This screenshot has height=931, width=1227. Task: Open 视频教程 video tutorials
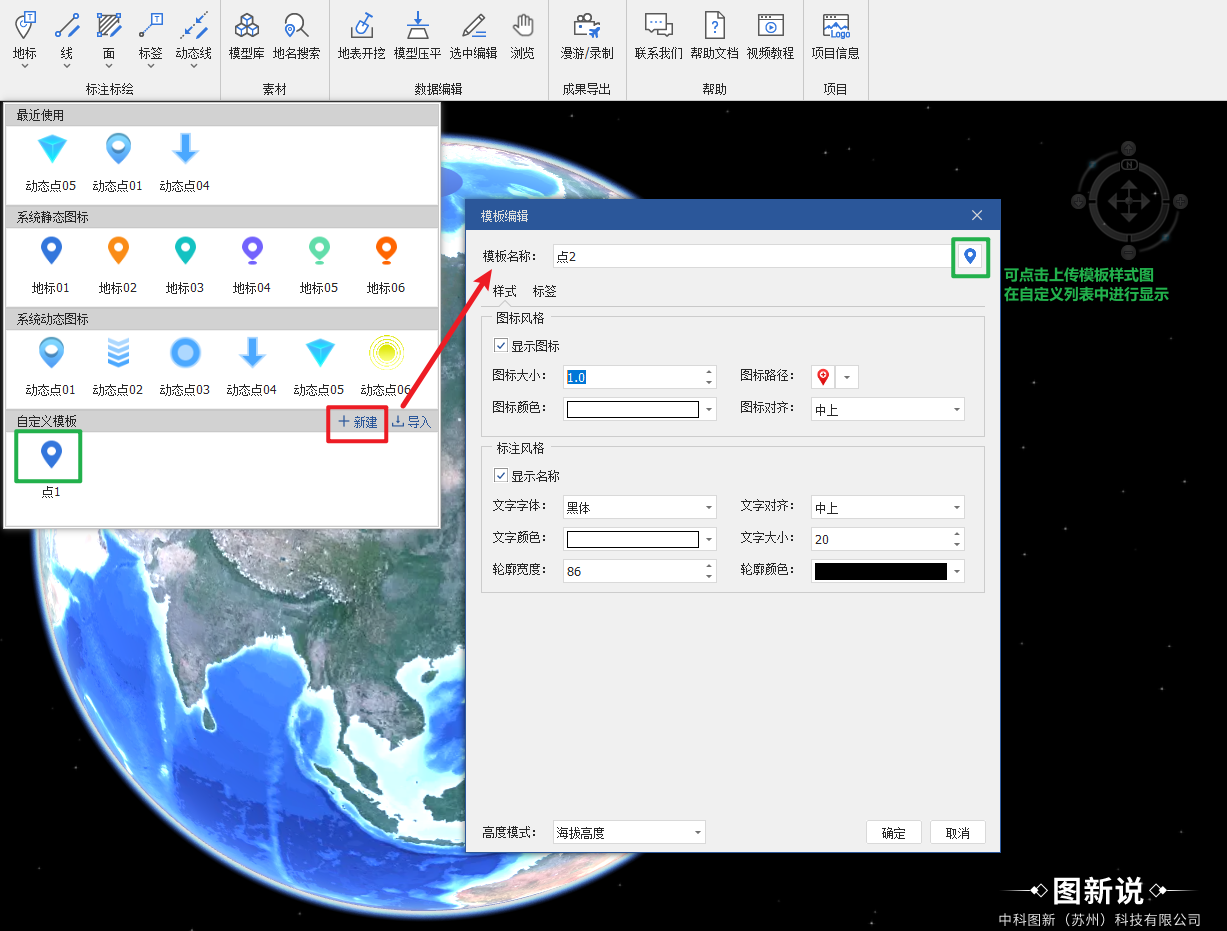(769, 36)
